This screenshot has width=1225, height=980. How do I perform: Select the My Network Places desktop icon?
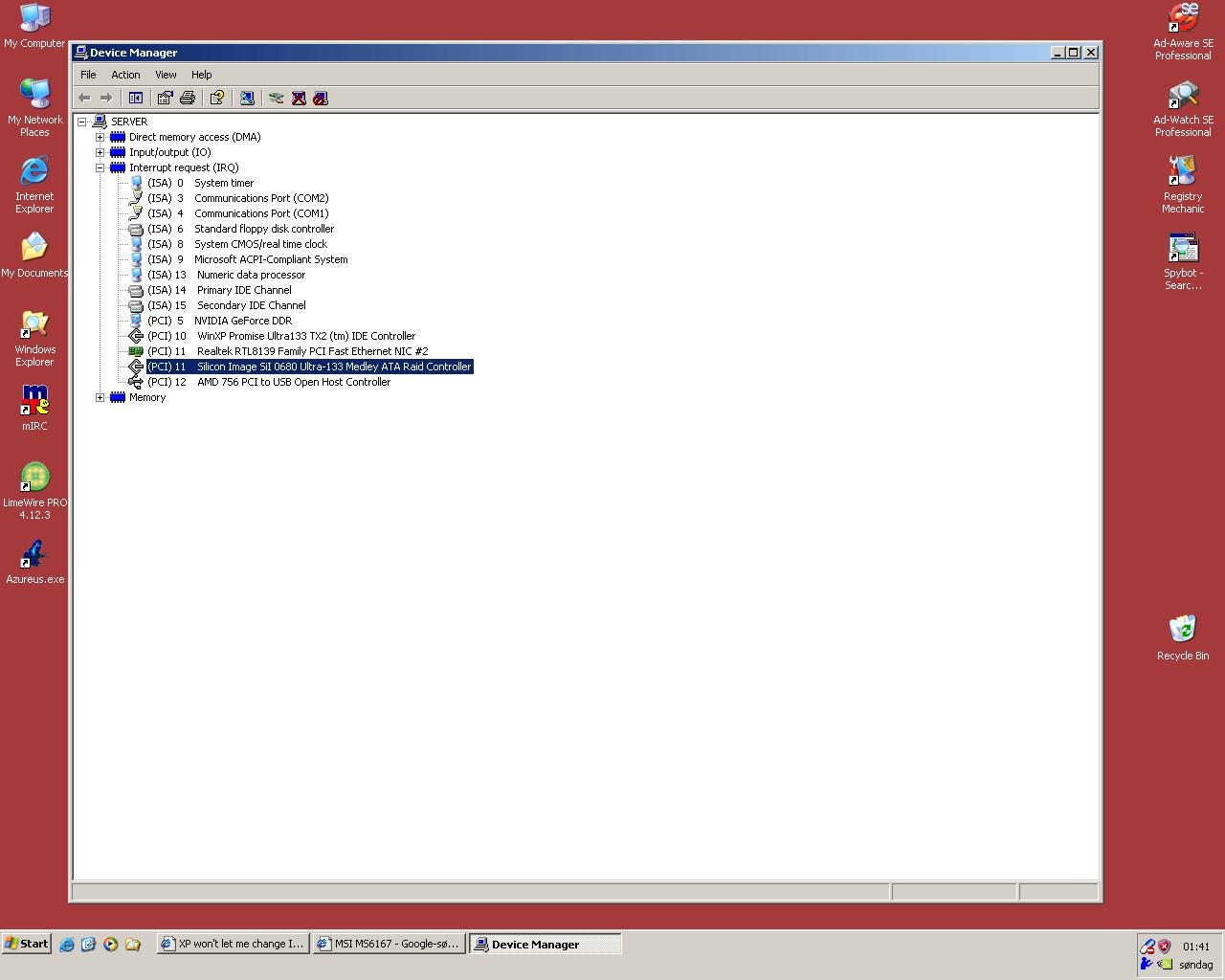(x=34, y=107)
